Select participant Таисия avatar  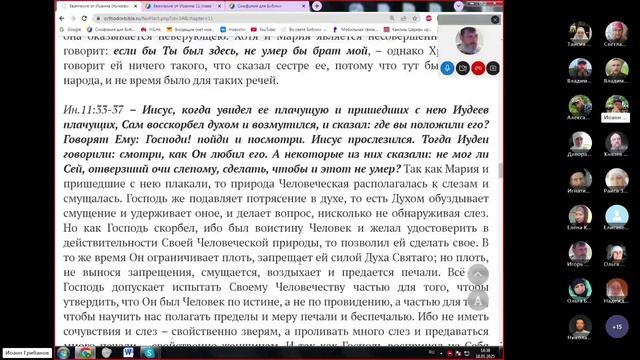click(x=580, y=32)
